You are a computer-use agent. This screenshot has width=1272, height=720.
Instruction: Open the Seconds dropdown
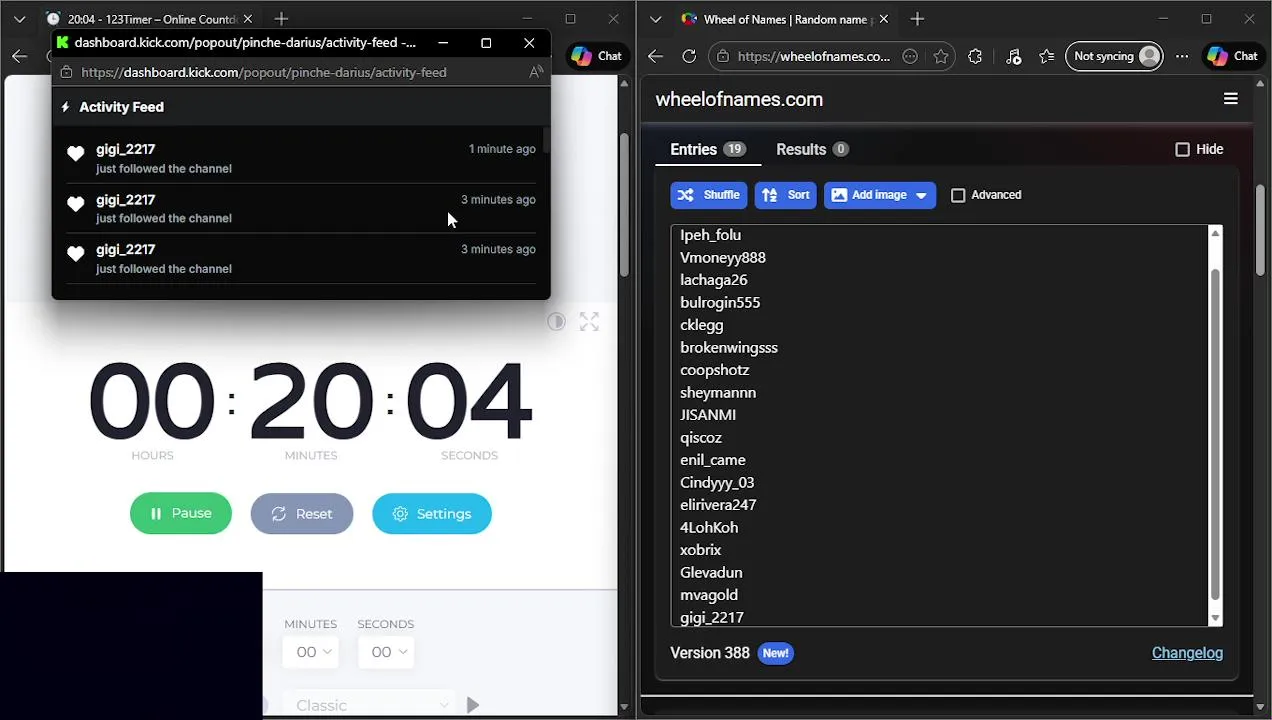[x=385, y=652]
